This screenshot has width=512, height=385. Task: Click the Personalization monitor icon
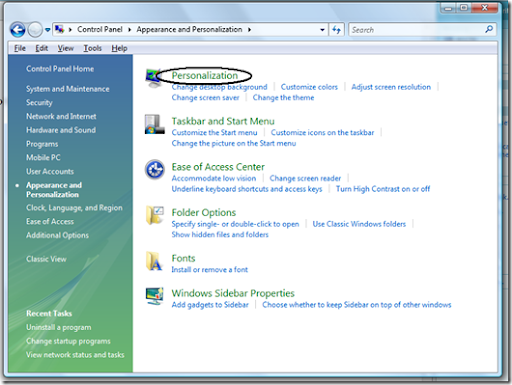point(153,78)
